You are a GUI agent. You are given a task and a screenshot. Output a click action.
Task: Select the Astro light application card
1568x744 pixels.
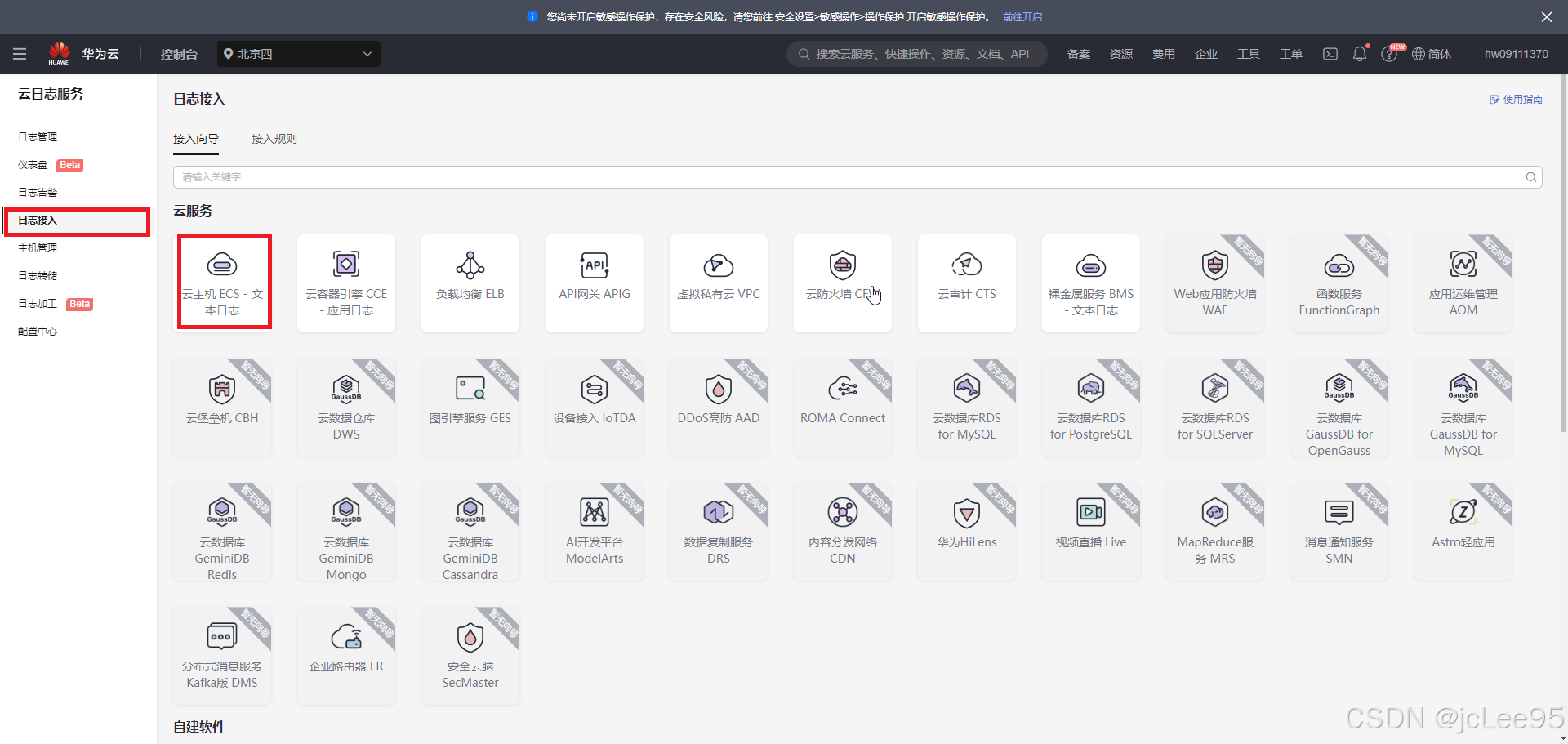(x=1463, y=531)
